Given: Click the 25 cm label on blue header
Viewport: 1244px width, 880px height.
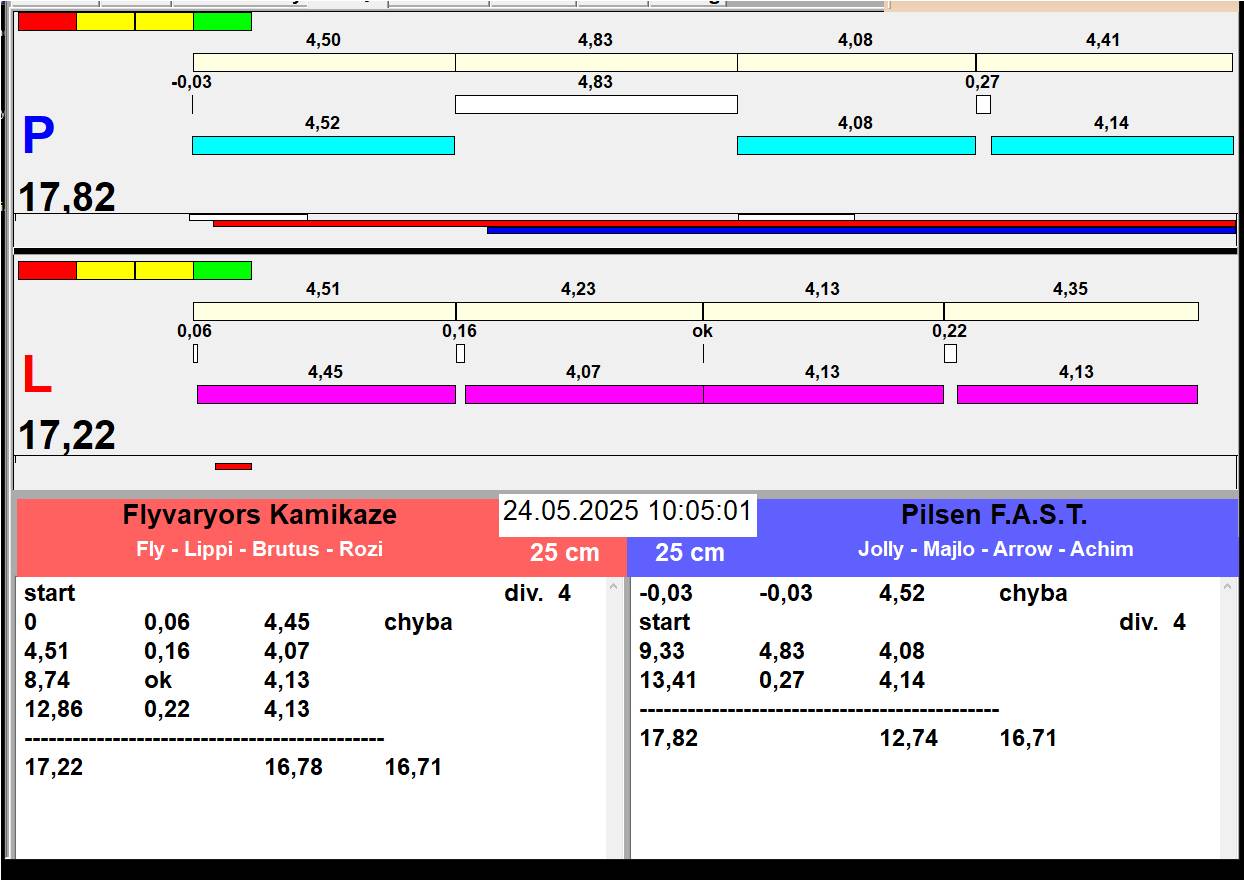Looking at the screenshot, I should click(x=690, y=553).
